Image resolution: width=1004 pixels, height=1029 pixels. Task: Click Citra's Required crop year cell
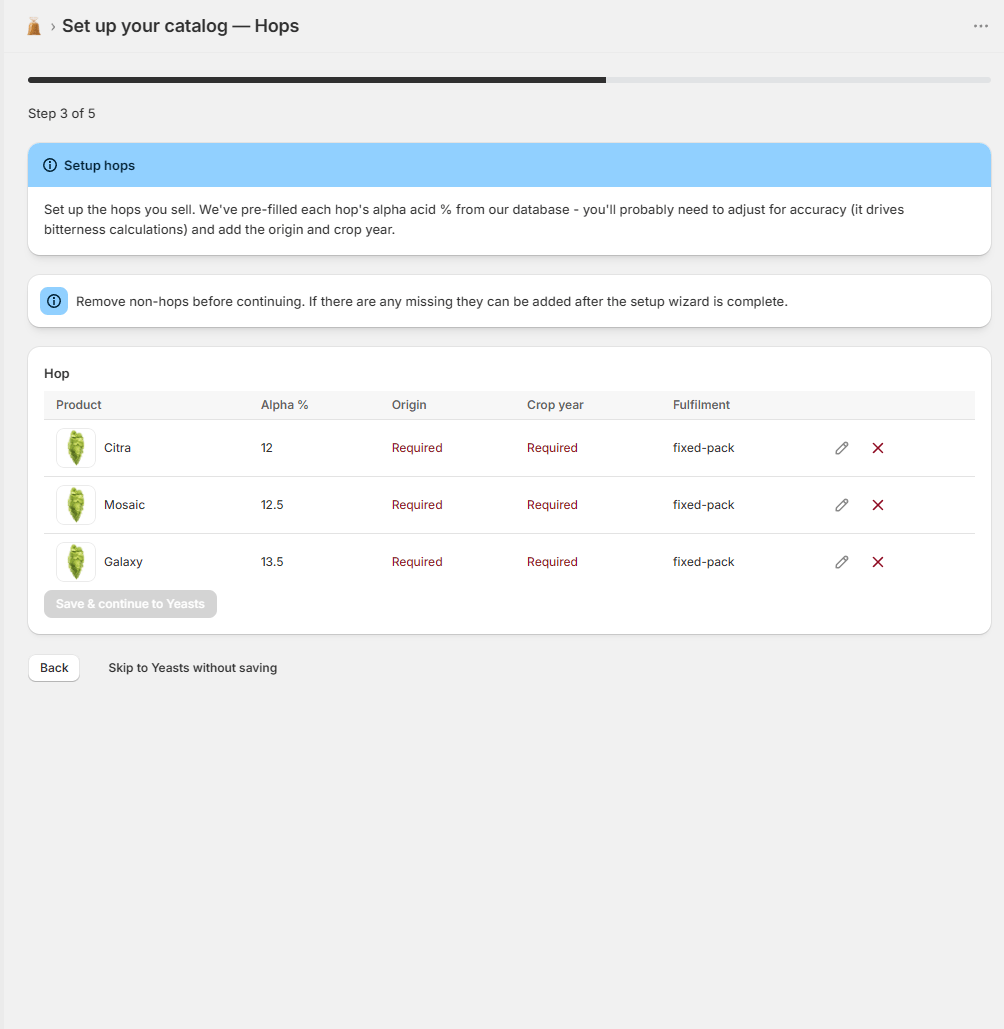(552, 448)
